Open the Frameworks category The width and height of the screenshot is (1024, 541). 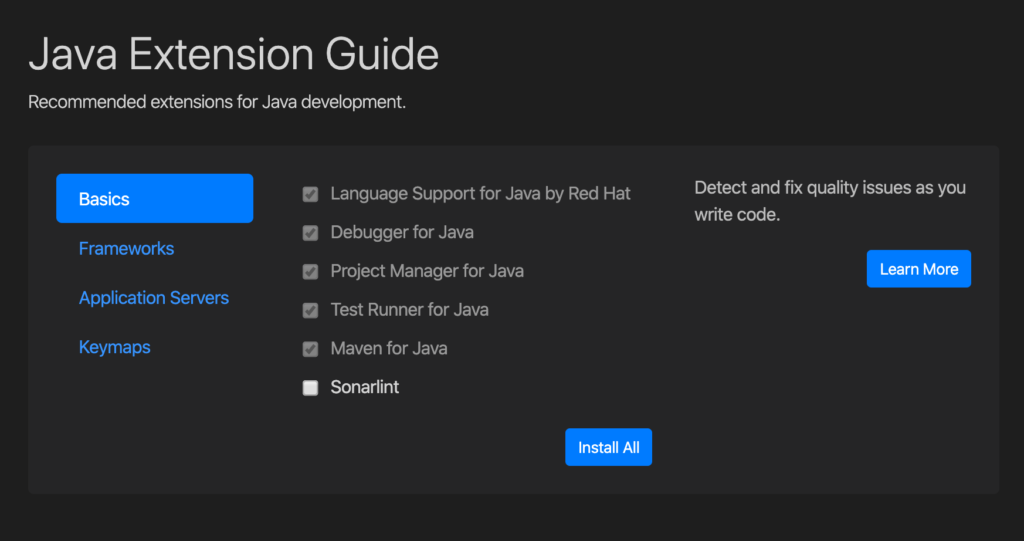[126, 248]
